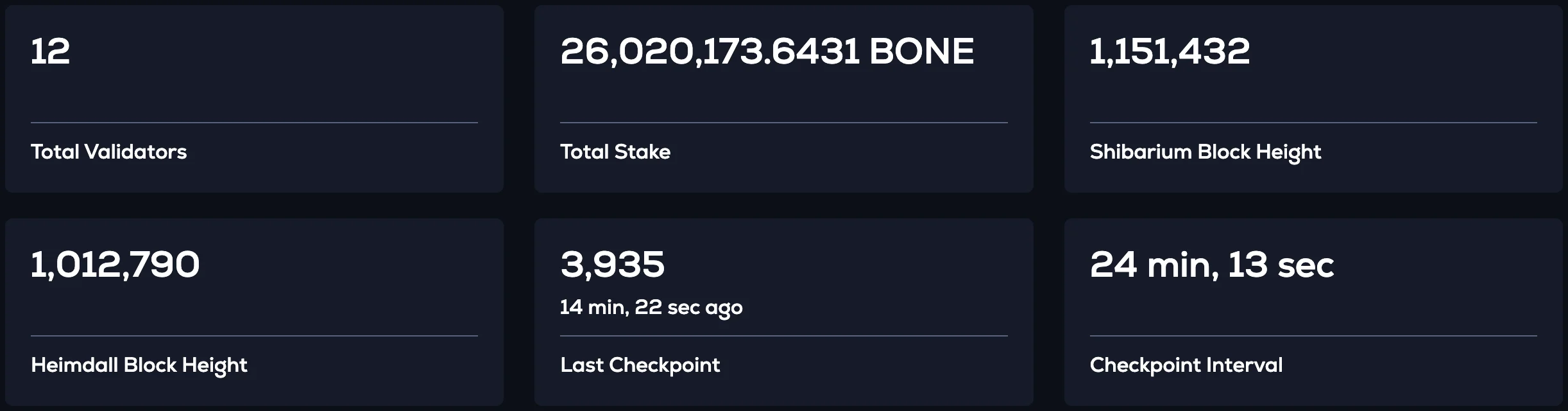This screenshot has height=411, width=1568.
Task: Click the divider line above Total Validators
Action: click(x=254, y=123)
